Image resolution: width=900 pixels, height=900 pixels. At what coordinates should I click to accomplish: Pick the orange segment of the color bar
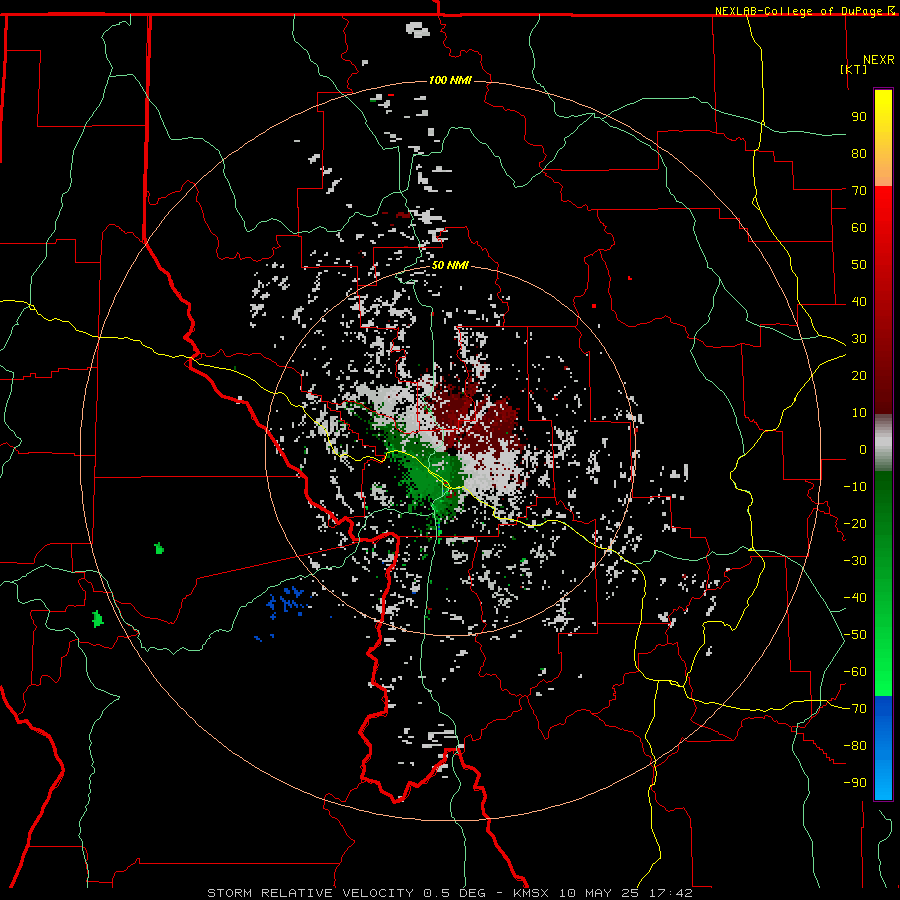[x=883, y=169]
